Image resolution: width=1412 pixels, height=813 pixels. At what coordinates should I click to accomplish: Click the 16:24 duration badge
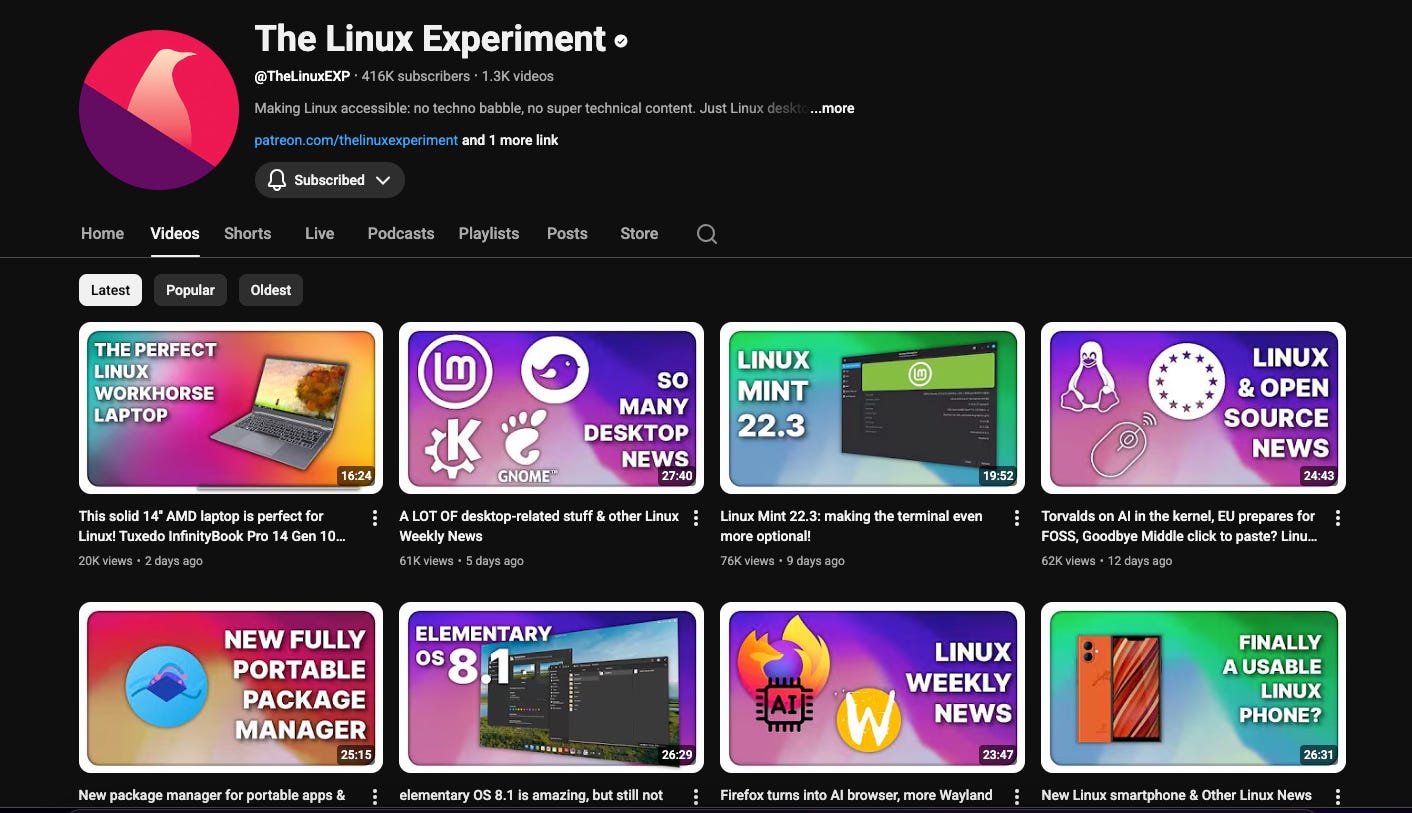356,476
